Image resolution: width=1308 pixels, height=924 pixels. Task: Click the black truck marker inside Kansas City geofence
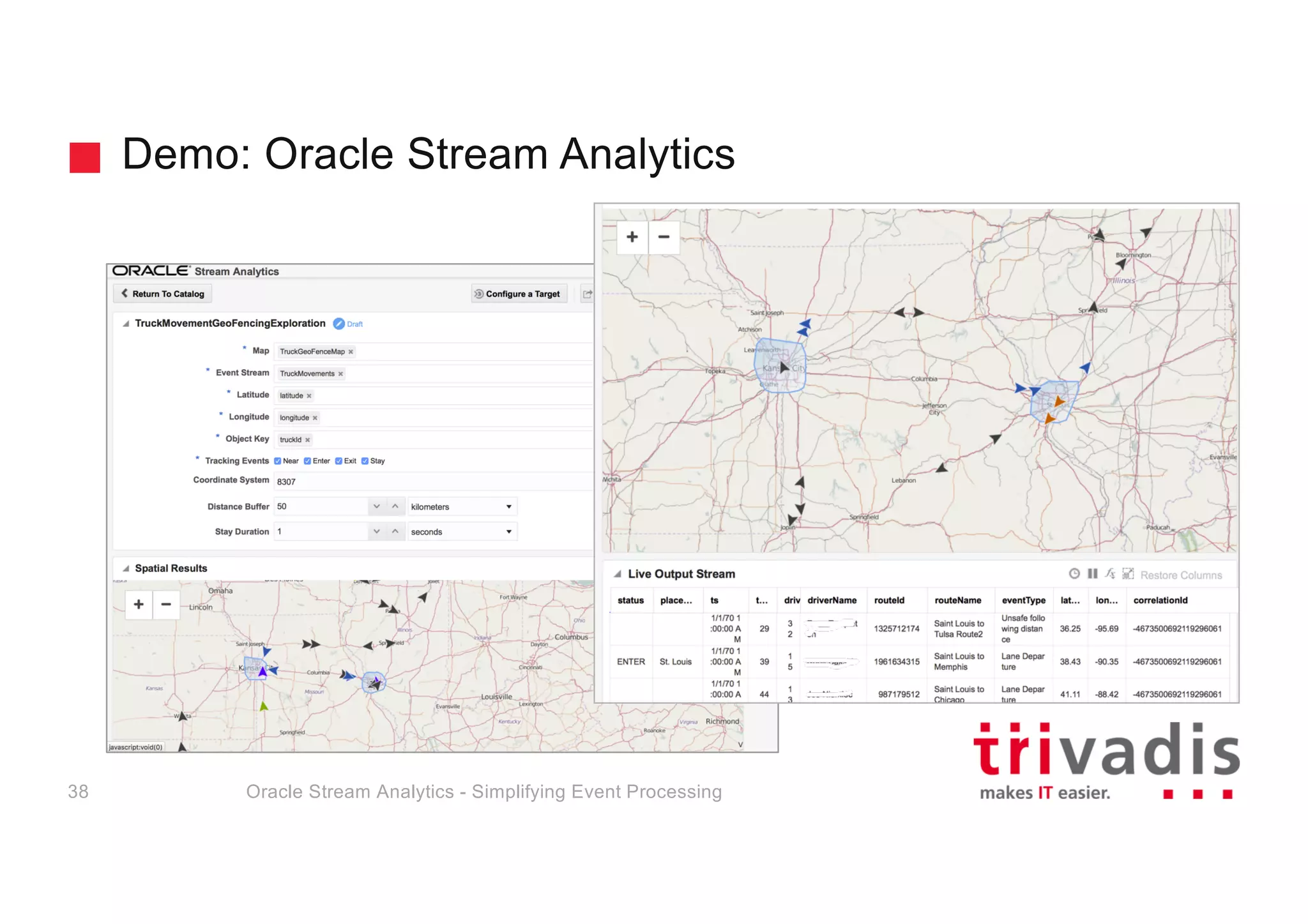785,367
